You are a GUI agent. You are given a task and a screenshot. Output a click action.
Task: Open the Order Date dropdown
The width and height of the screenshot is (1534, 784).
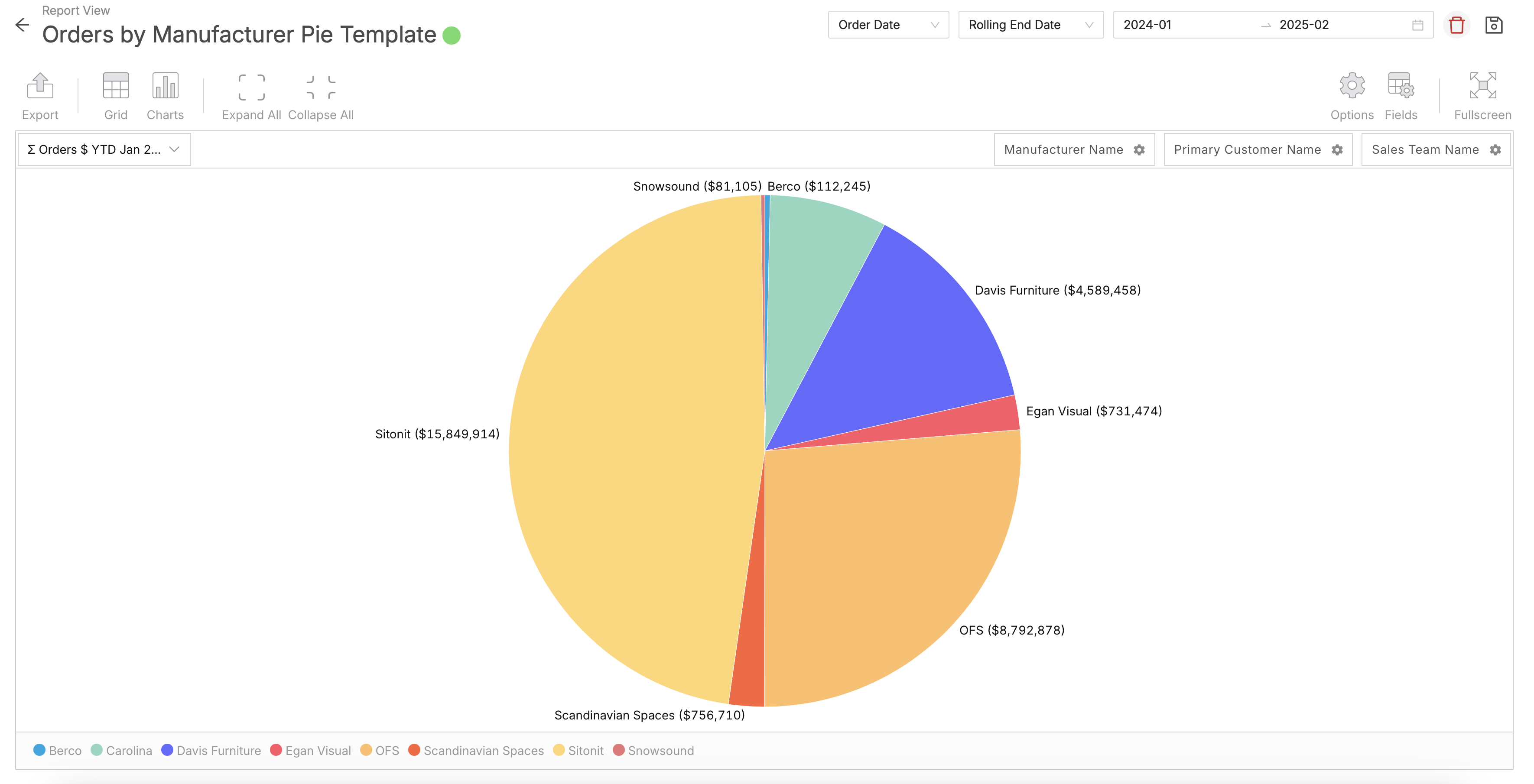(x=888, y=25)
